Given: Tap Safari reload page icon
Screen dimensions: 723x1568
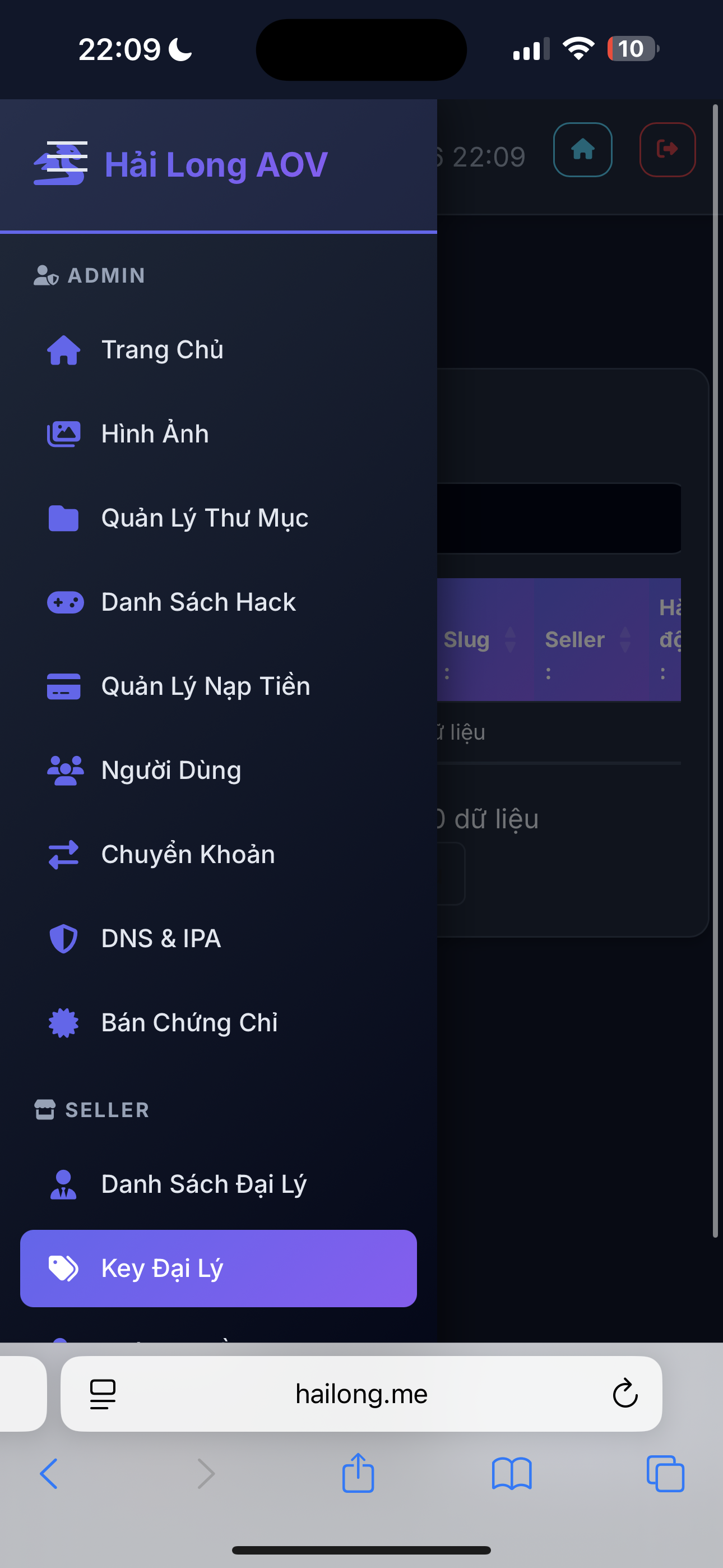Looking at the screenshot, I should pyautogui.click(x=624, y=1393).
